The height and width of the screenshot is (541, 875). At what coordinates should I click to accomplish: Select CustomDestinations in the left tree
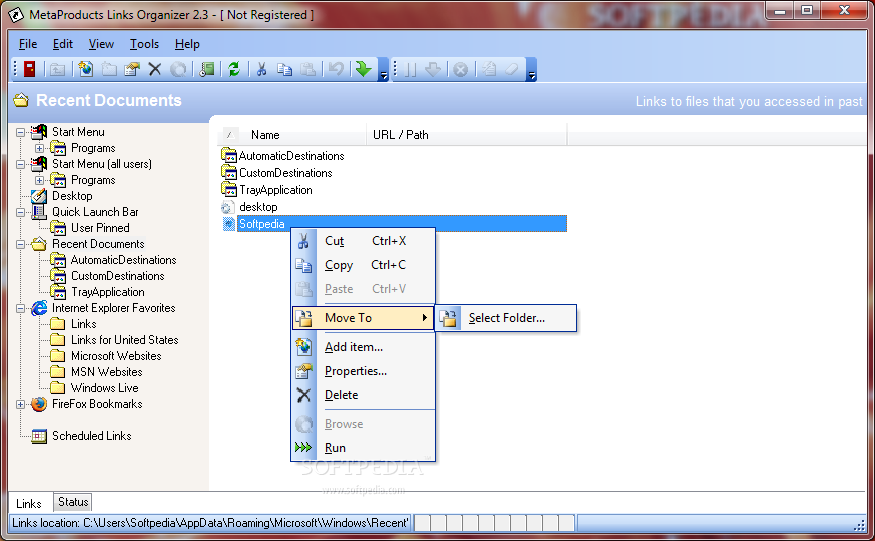[117, 276]
